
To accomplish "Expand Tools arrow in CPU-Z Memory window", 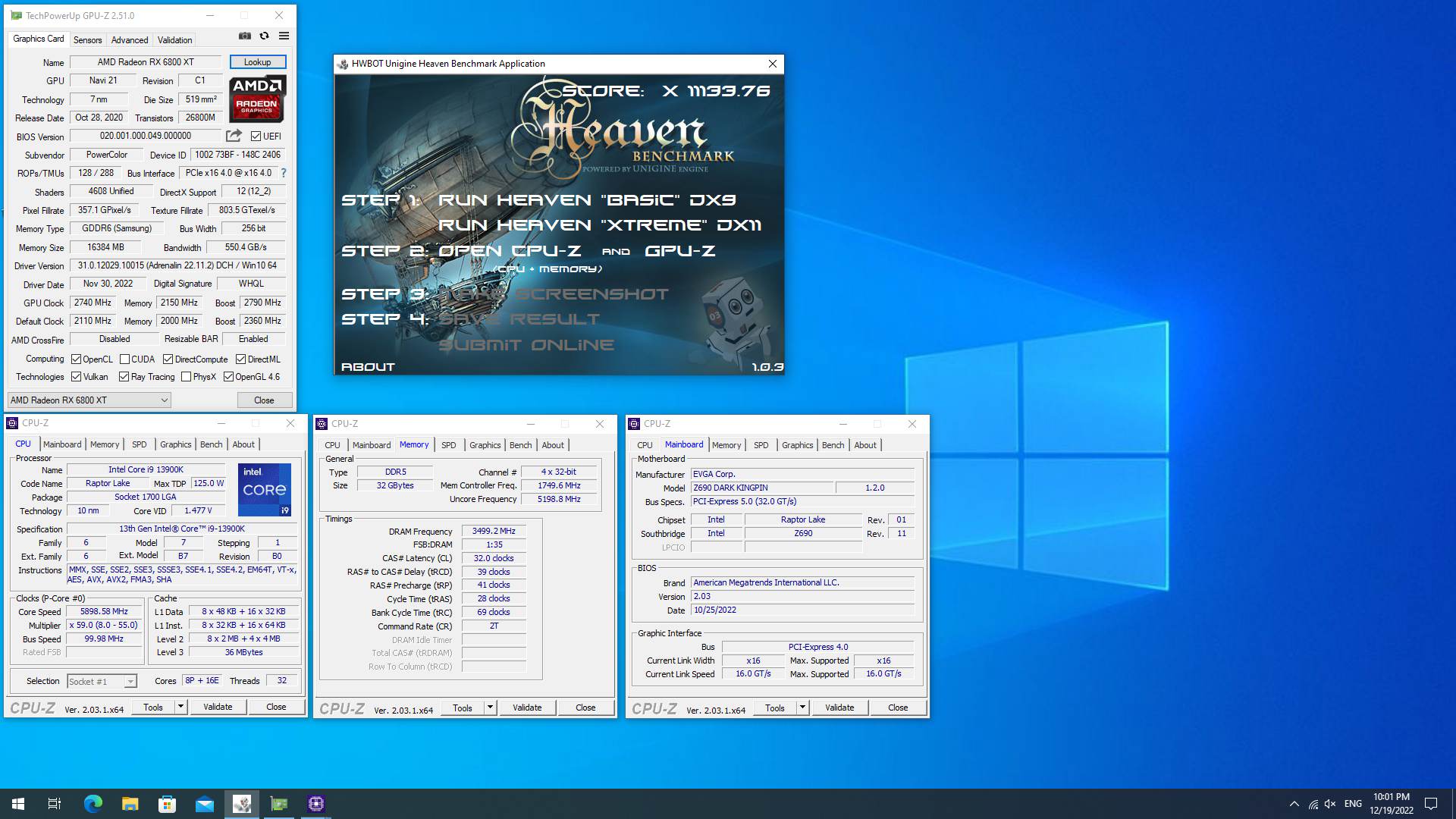I will pyautogui.click(x=490, y=708).
